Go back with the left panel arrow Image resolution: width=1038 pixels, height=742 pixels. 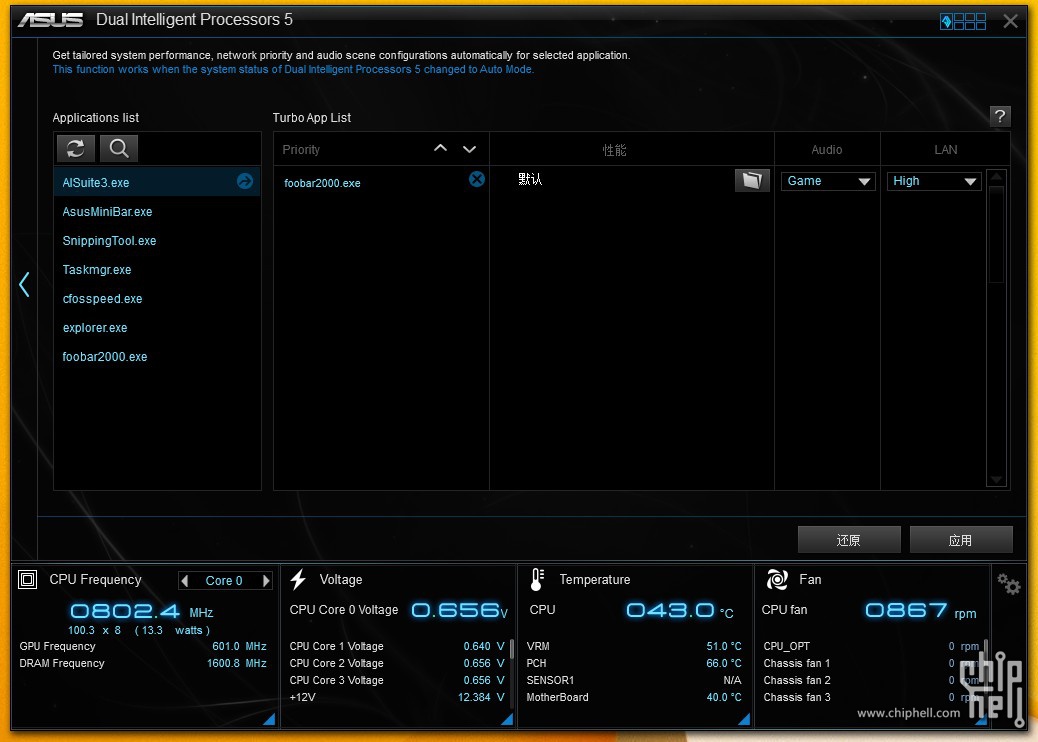click(24, 285)
